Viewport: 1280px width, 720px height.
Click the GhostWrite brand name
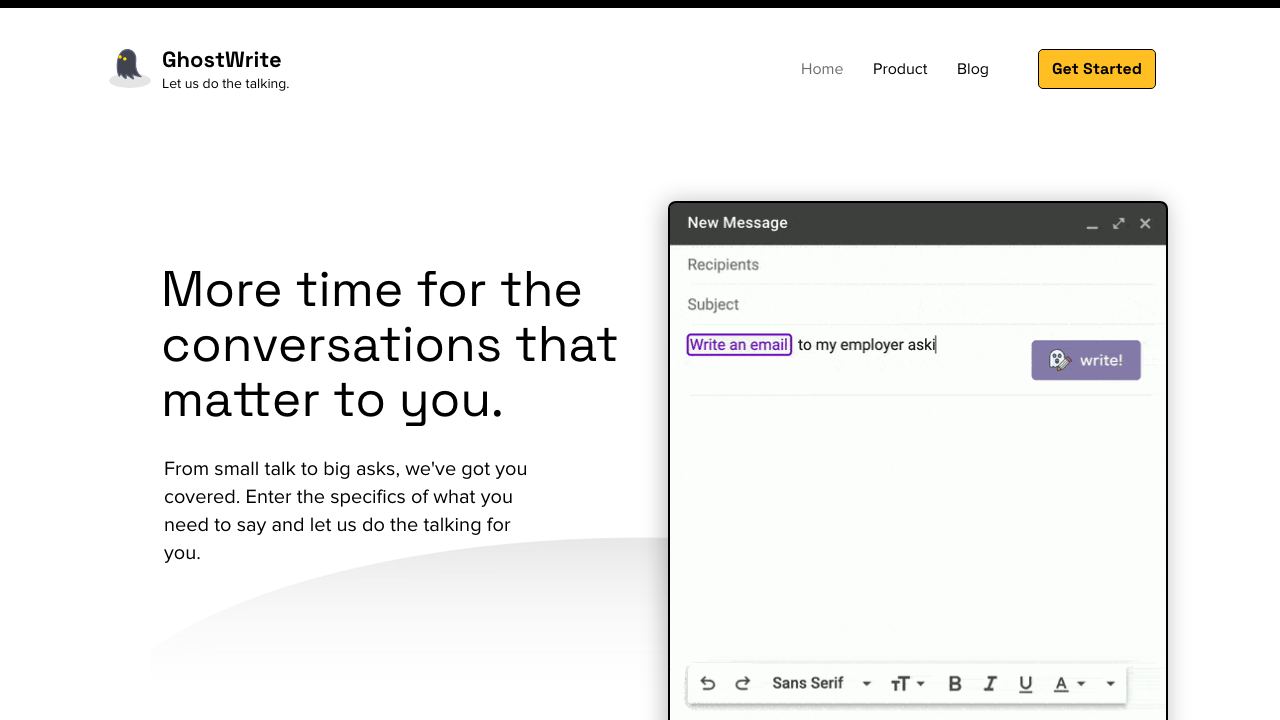click(222, 59)
